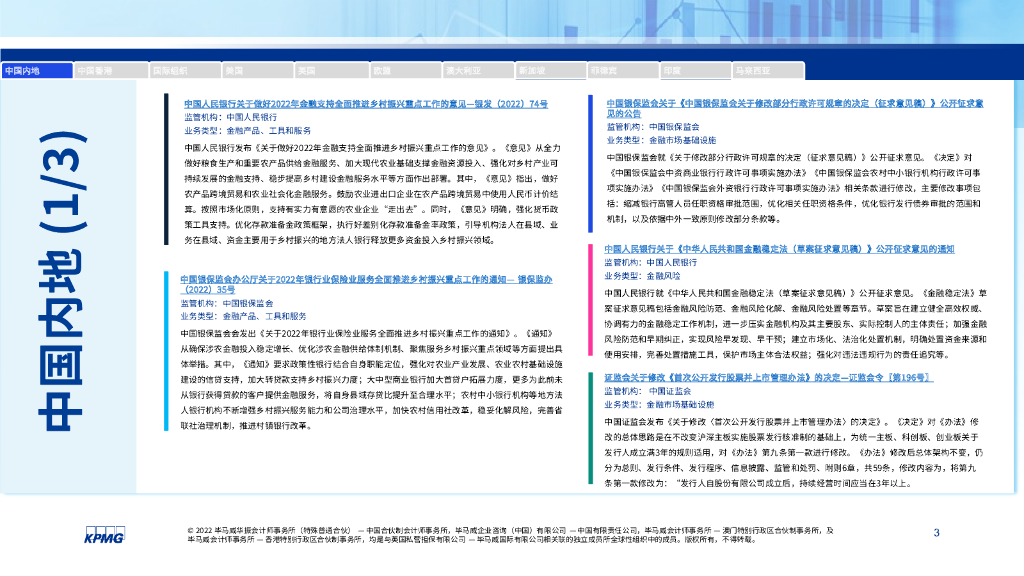Image resolution: width=1024 pixels, height=576 pixels.
Task: Open the 菲律宾 tab
Action: pyautogui.click(x=623, y=71)
